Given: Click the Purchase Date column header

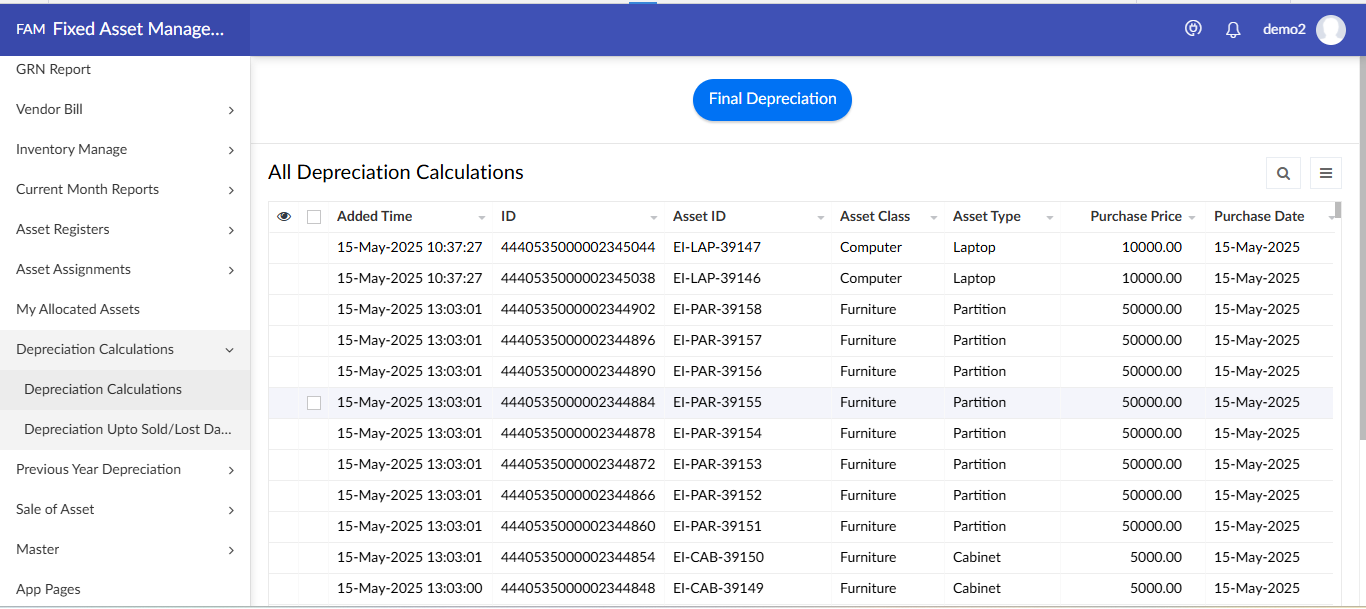Looking at the screenshot, I should (x=1259, y=216).
